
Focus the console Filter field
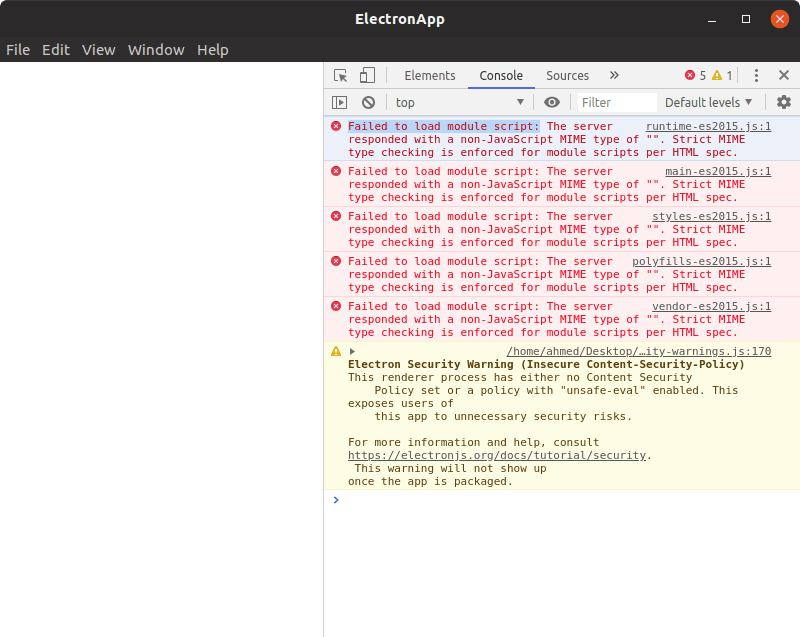[x=617, y=103]
